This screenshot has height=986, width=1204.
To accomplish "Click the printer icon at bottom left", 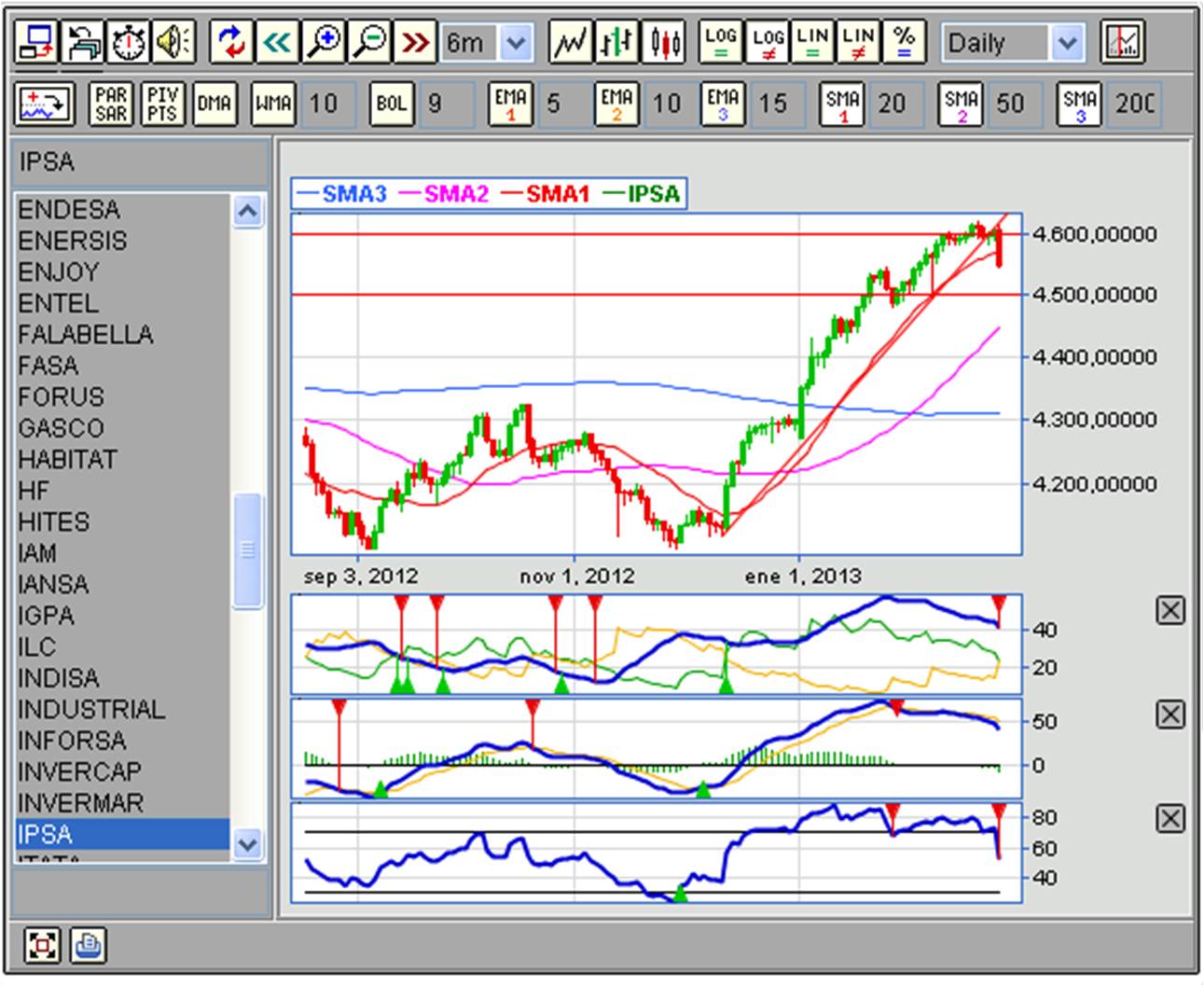I will [88, 946].
